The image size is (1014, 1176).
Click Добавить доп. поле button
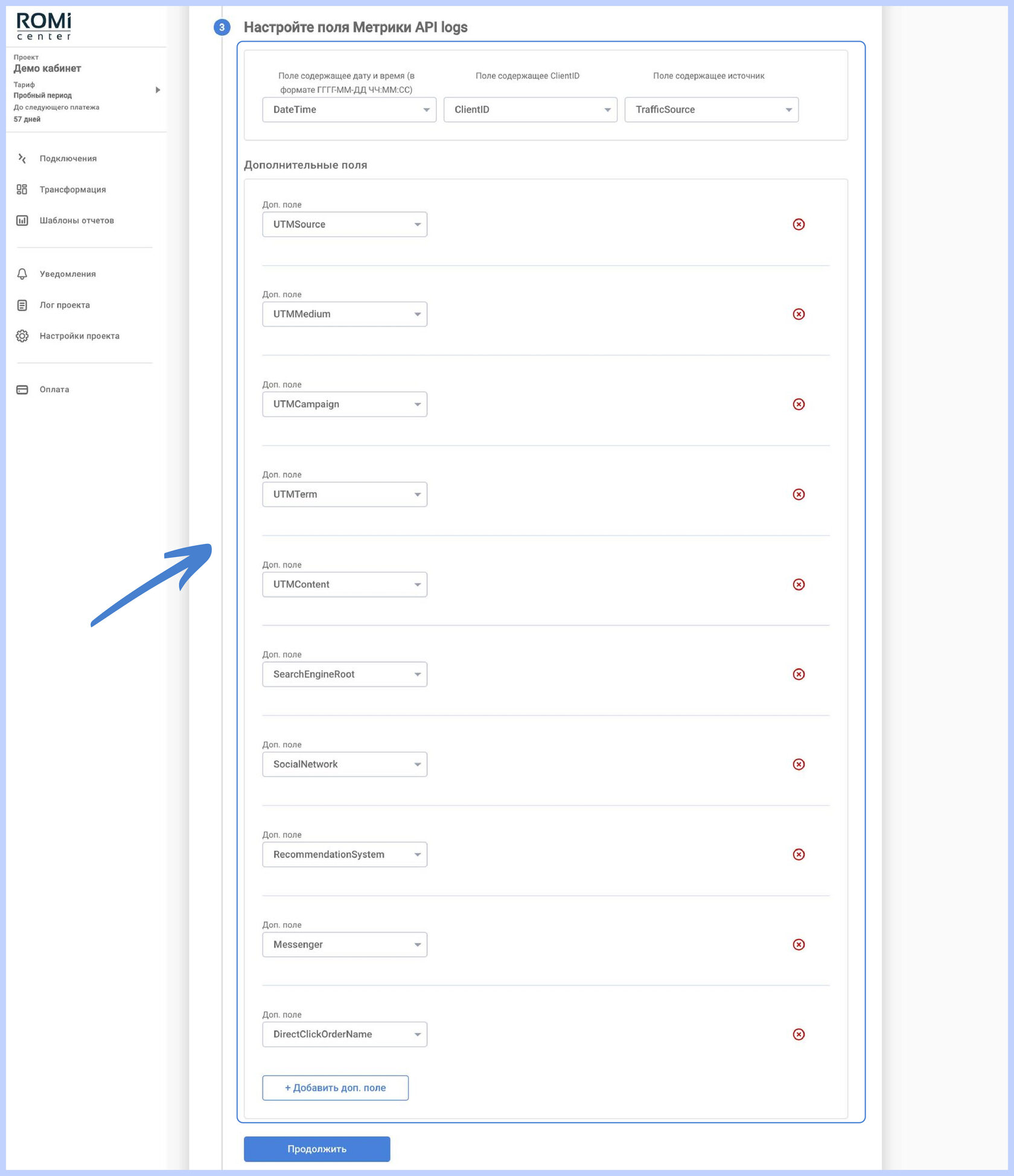pyautogui.click(x=336, y=1088)
